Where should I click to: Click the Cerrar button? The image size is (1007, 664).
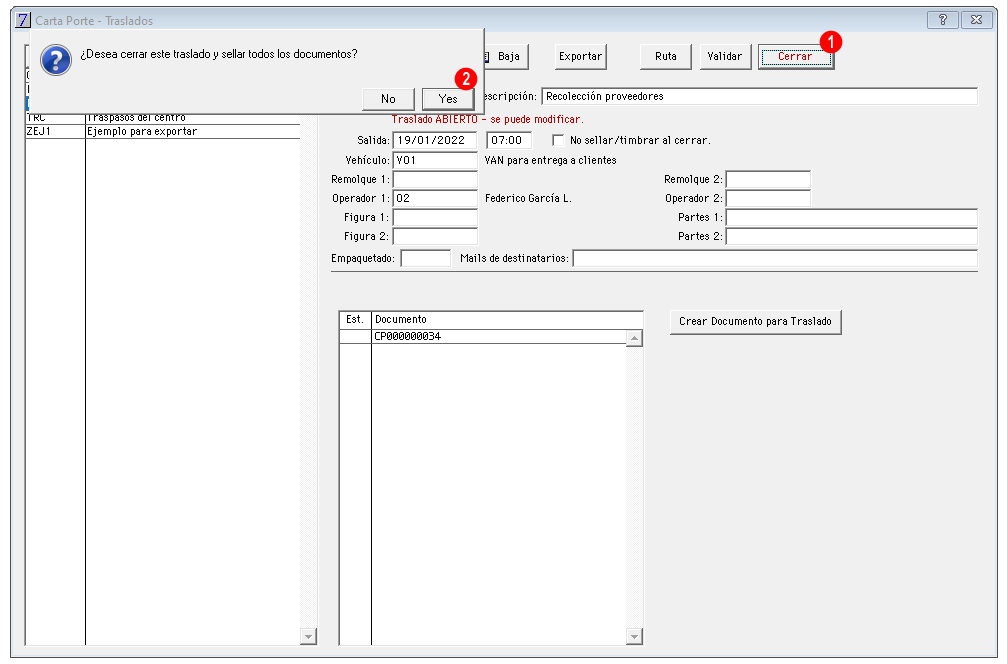[795, 57]
